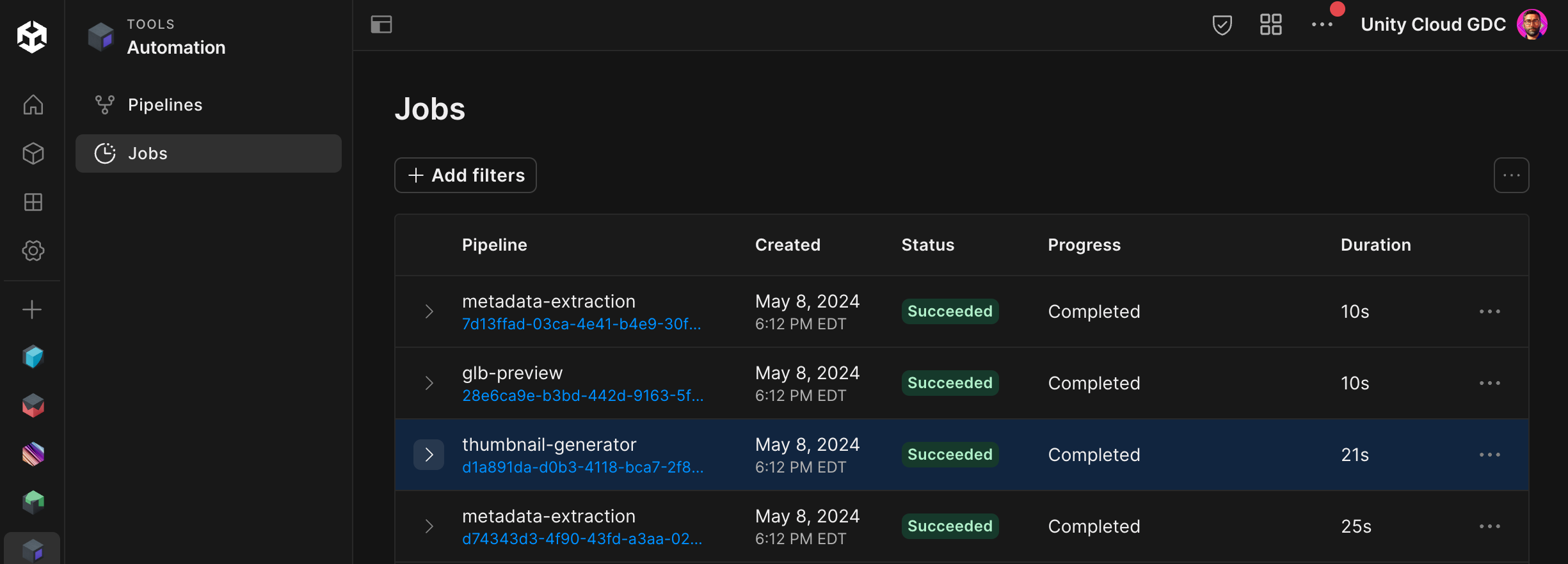Expand the glb-preview job row
This screenshot has height=564, width=1568.
429,383
